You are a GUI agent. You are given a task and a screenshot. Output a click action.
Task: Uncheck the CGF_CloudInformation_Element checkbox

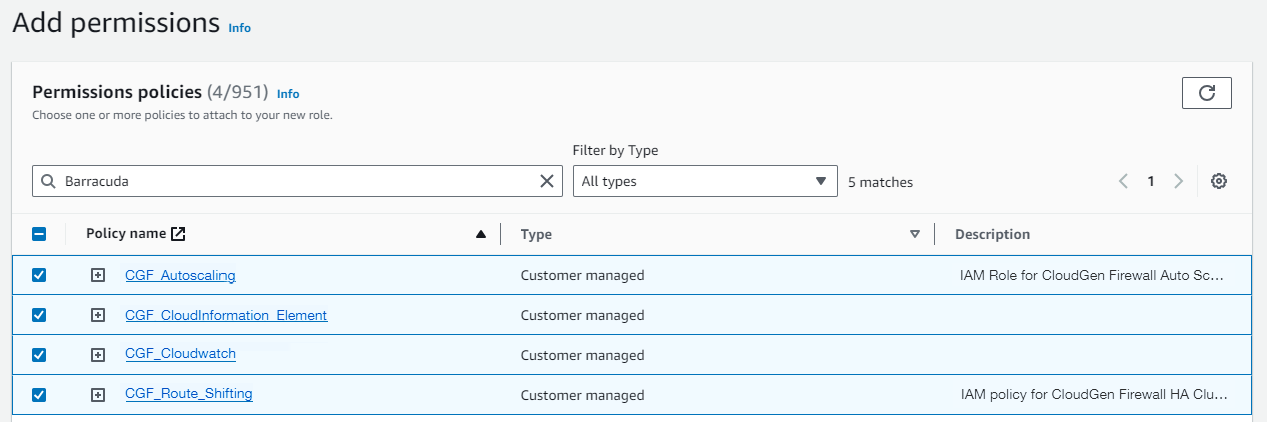click(x=39, y=315)
